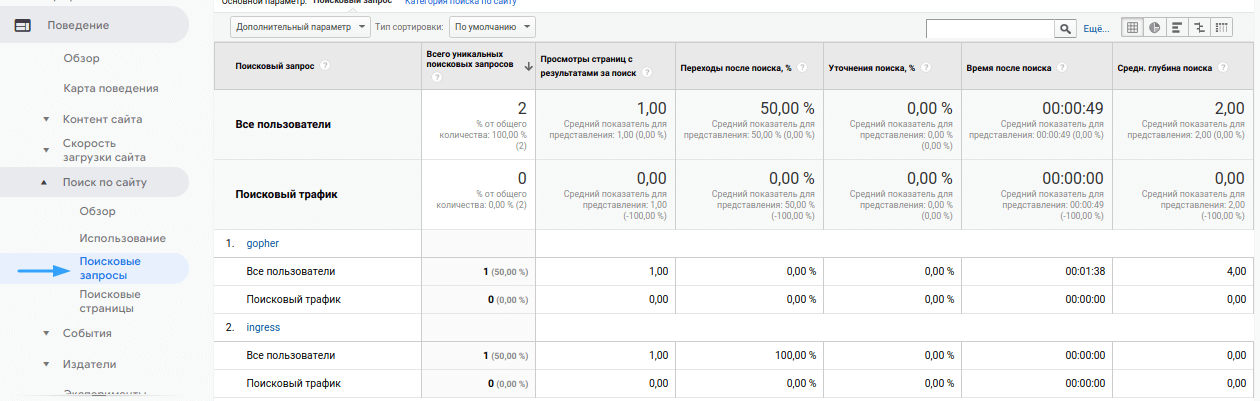Sort by unique searches descending arrow
Image resolution: width=1260 pixels, height=401 pixels.
527,65
